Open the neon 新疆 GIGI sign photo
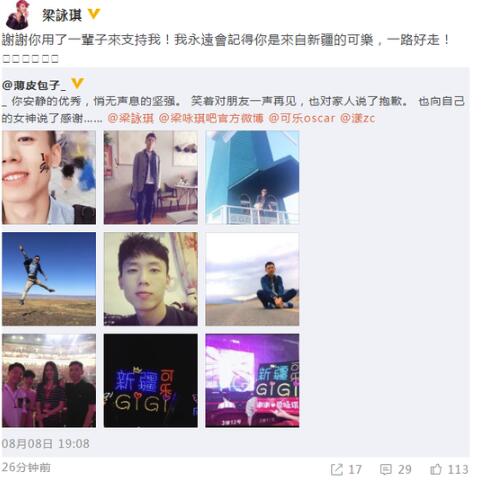The image size is (489, 484). click(x=151, y=381)
